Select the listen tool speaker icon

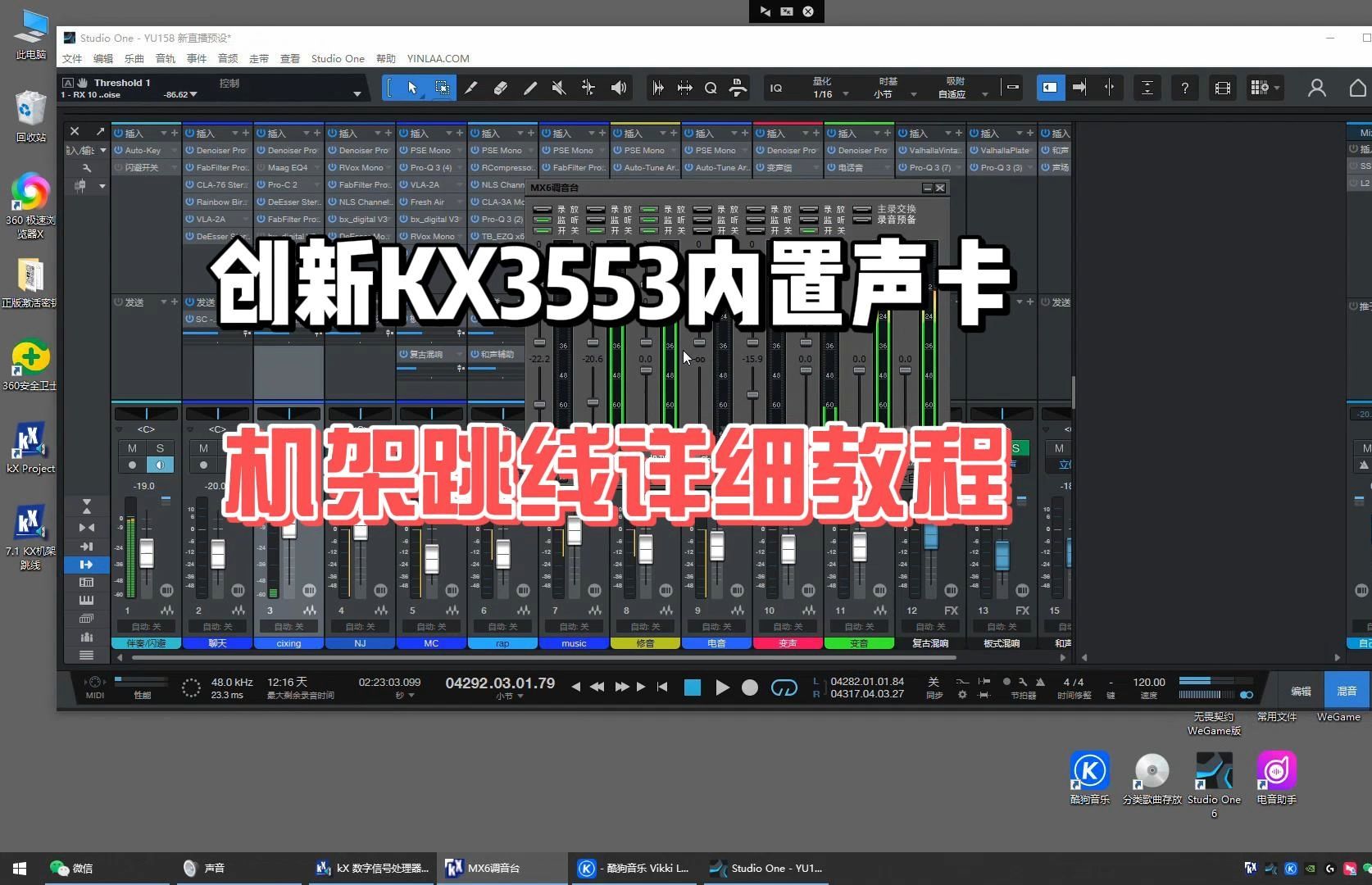pyautogui.click(x=618, y=88)
